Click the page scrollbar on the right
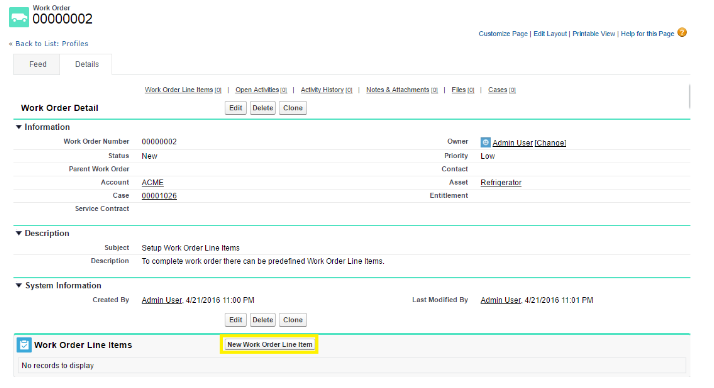714x388 pixels. 689,97
